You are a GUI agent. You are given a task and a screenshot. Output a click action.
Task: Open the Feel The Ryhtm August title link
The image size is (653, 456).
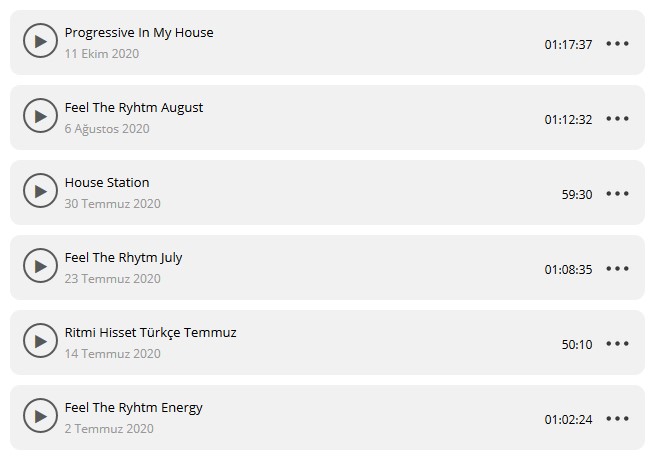click(x=134, y=108)
